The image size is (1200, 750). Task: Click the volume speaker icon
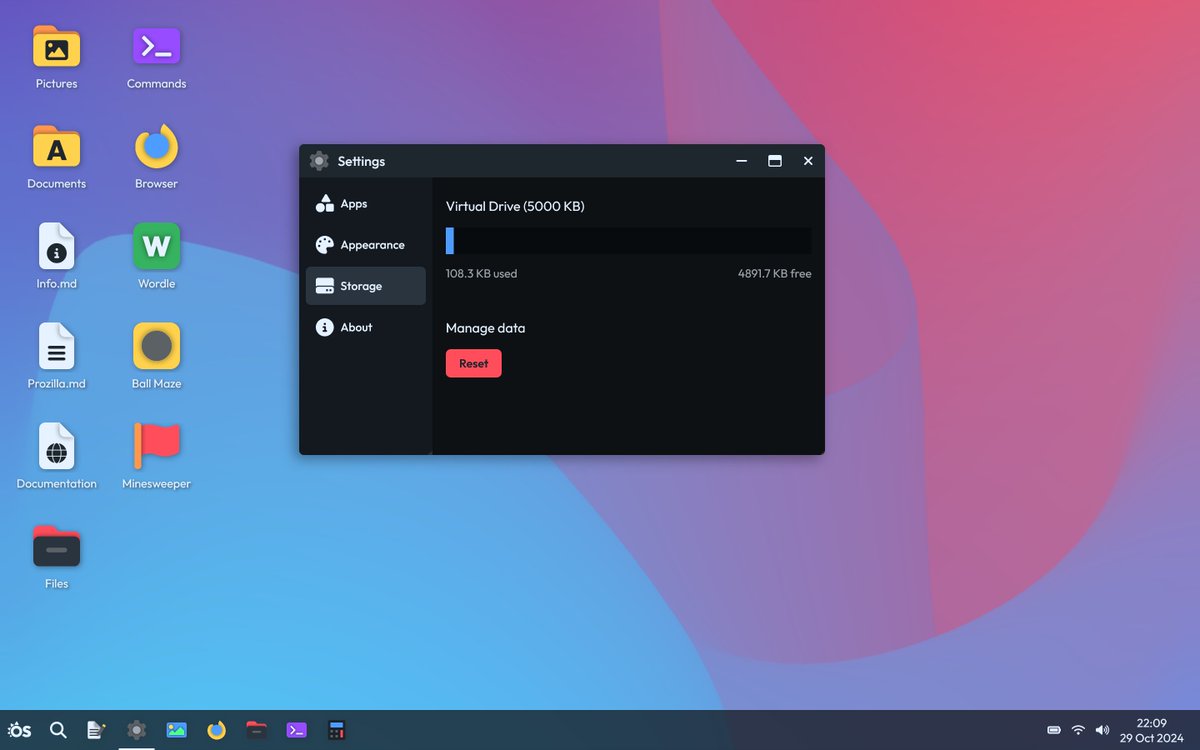click(1102, 730)
